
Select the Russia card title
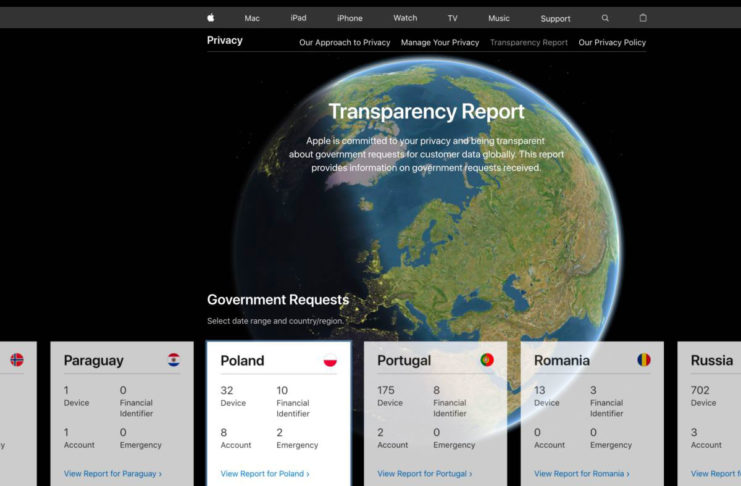[x=712, y=361]
